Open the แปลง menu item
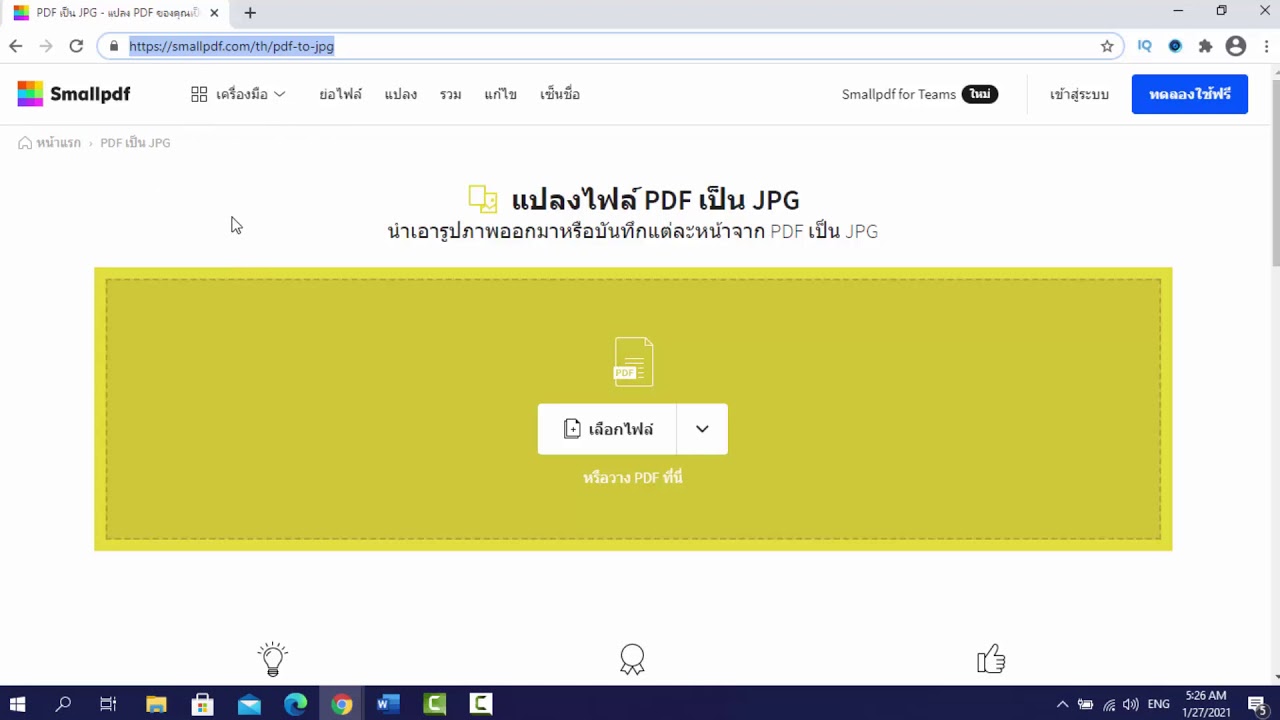This screenshot has height=720, width=1280. [x=400, y=94]
